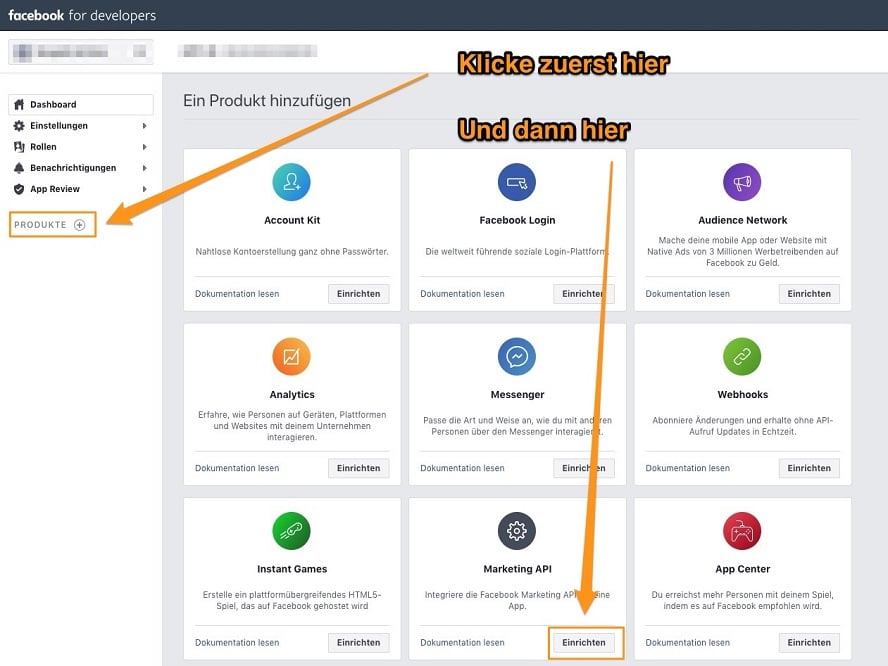Viewport: 888px width, 666px height.
Task: Click Einrichten for Audience Network
Action: tap(809, 294)
